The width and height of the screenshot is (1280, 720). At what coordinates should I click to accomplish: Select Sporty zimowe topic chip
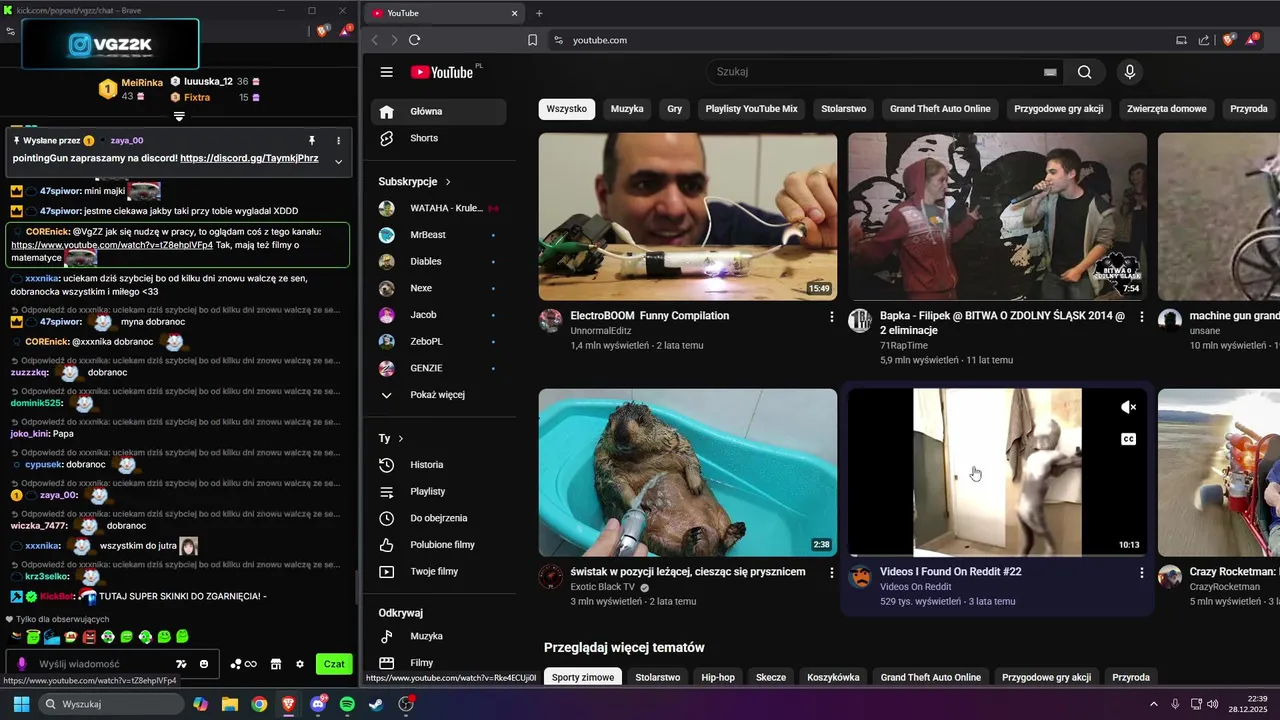(583, 677)
